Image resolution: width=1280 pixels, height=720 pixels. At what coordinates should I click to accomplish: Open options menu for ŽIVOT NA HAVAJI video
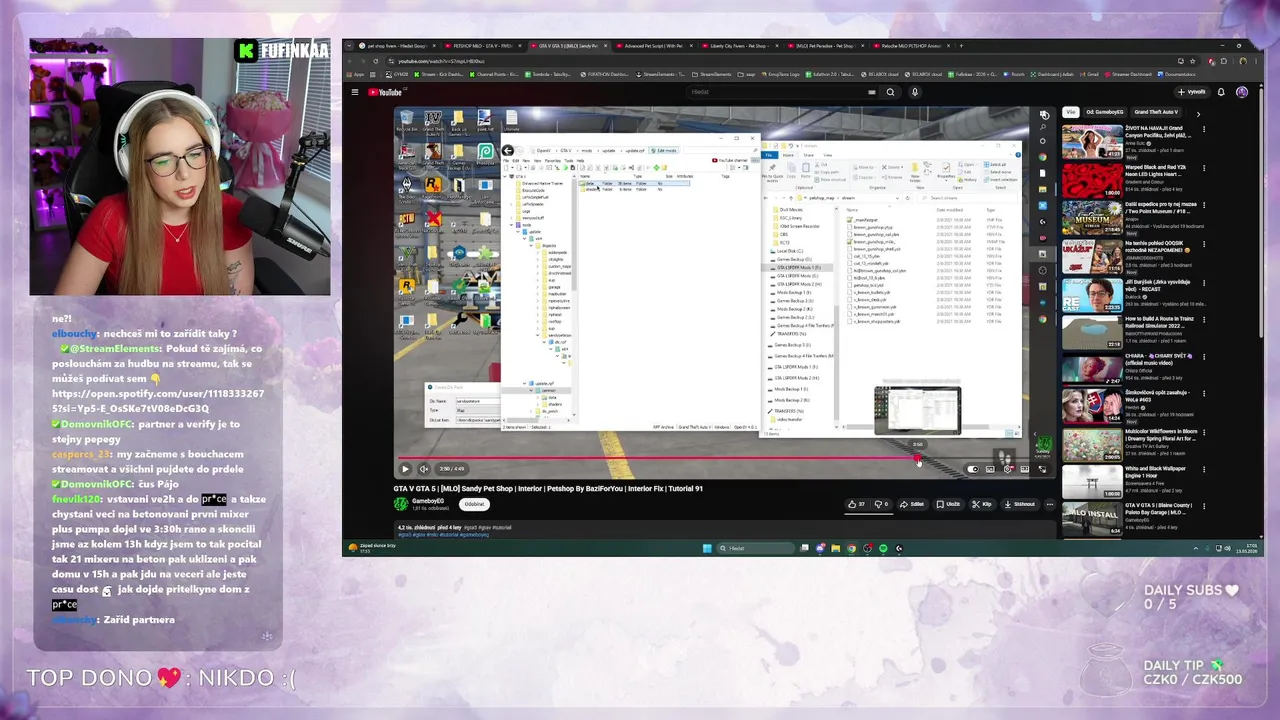coord(1202,129)
